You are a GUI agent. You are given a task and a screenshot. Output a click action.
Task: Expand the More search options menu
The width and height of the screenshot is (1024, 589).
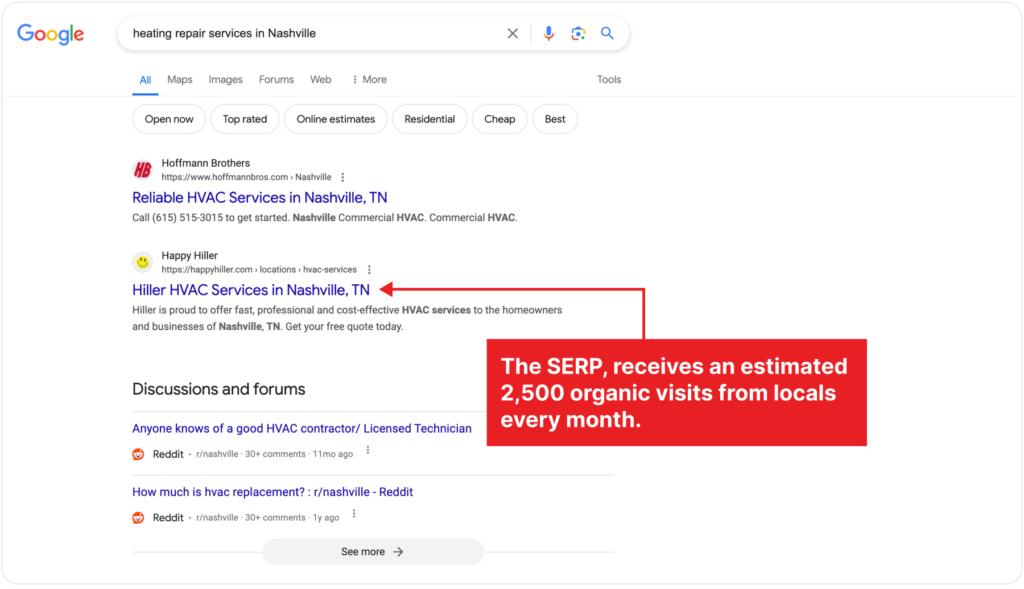(369, 80)
